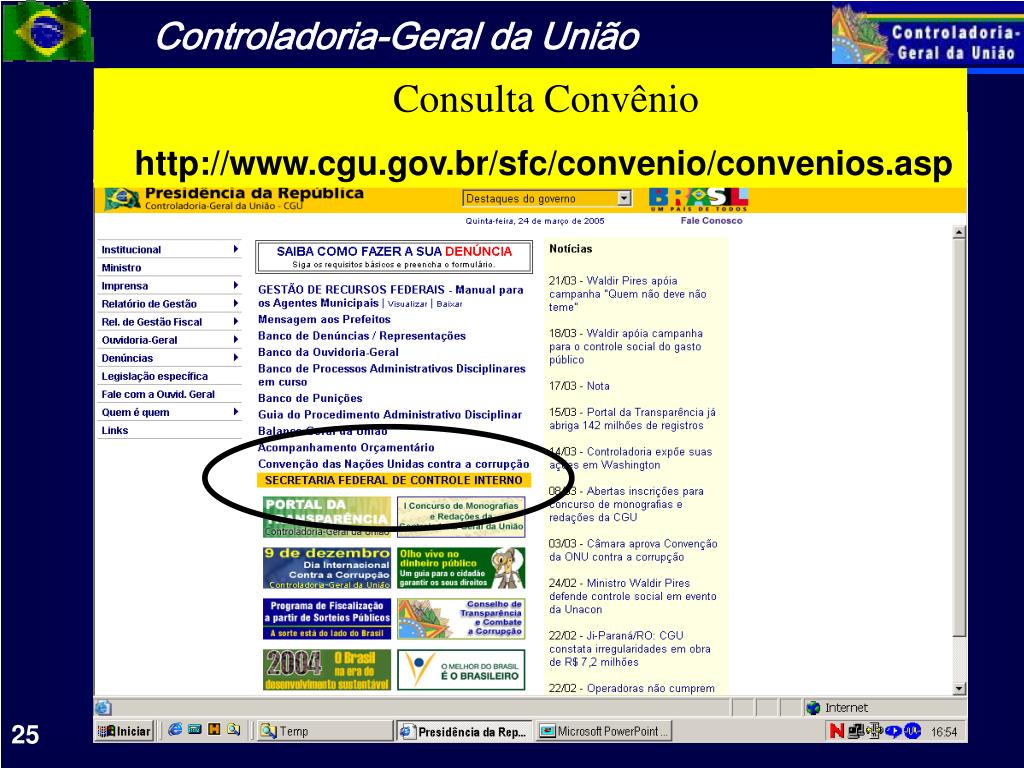Click the scrollbar down arrow

coord(960,688)
